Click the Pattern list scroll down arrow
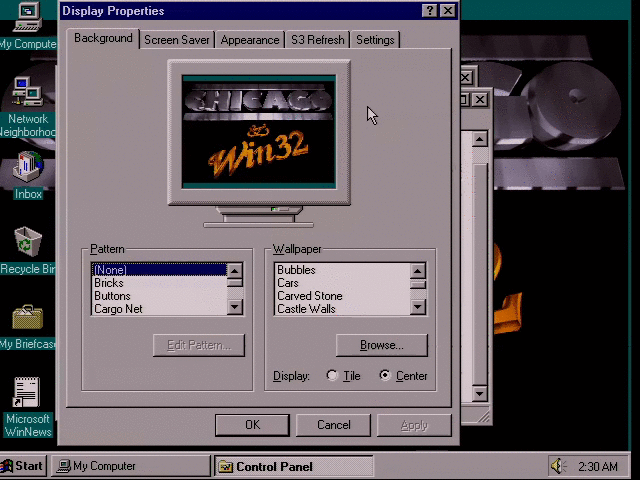 (235, 307)
